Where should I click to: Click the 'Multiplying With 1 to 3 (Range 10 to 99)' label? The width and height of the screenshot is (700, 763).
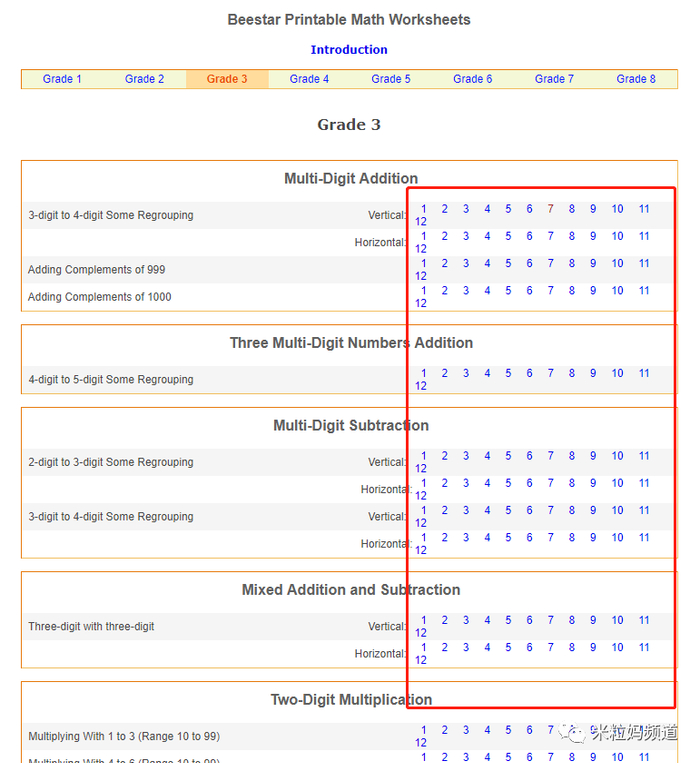[124, 737]
